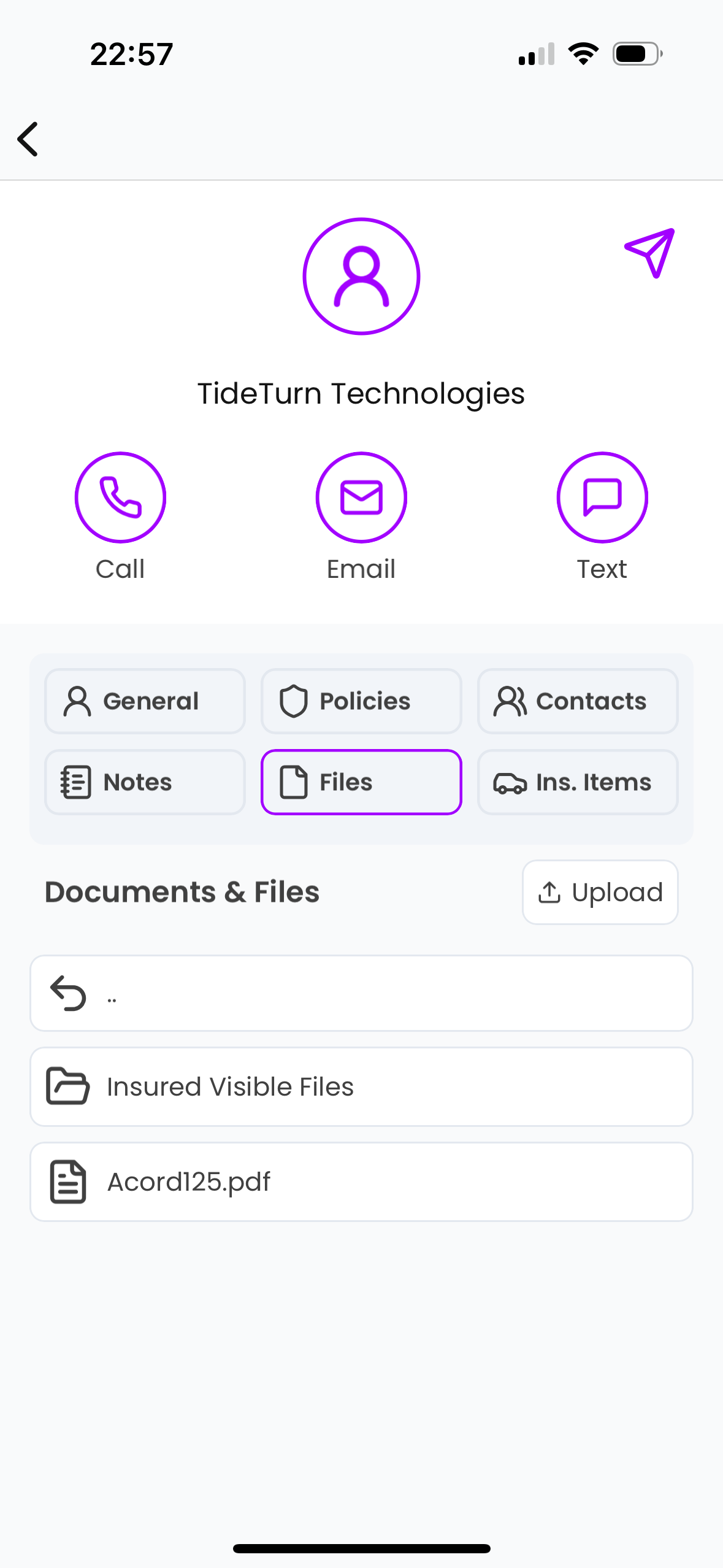This screenshot has height=1568, width=723.
Task: Tap the back arrow at top left
Action: [28, 139]
